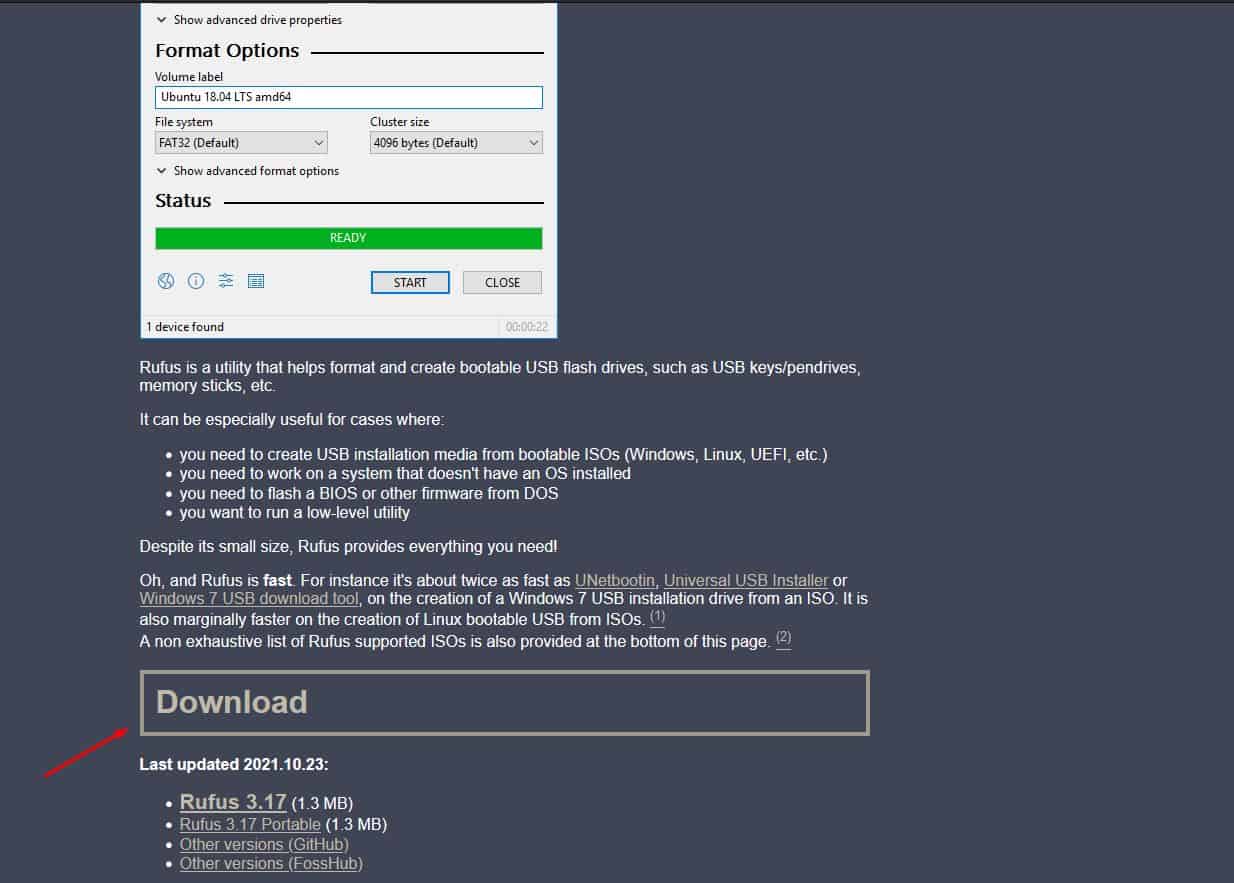Expand Show advanced drive properties
Image resolution: width=1234 pixels, height=883 pixels.
point(249,20)
